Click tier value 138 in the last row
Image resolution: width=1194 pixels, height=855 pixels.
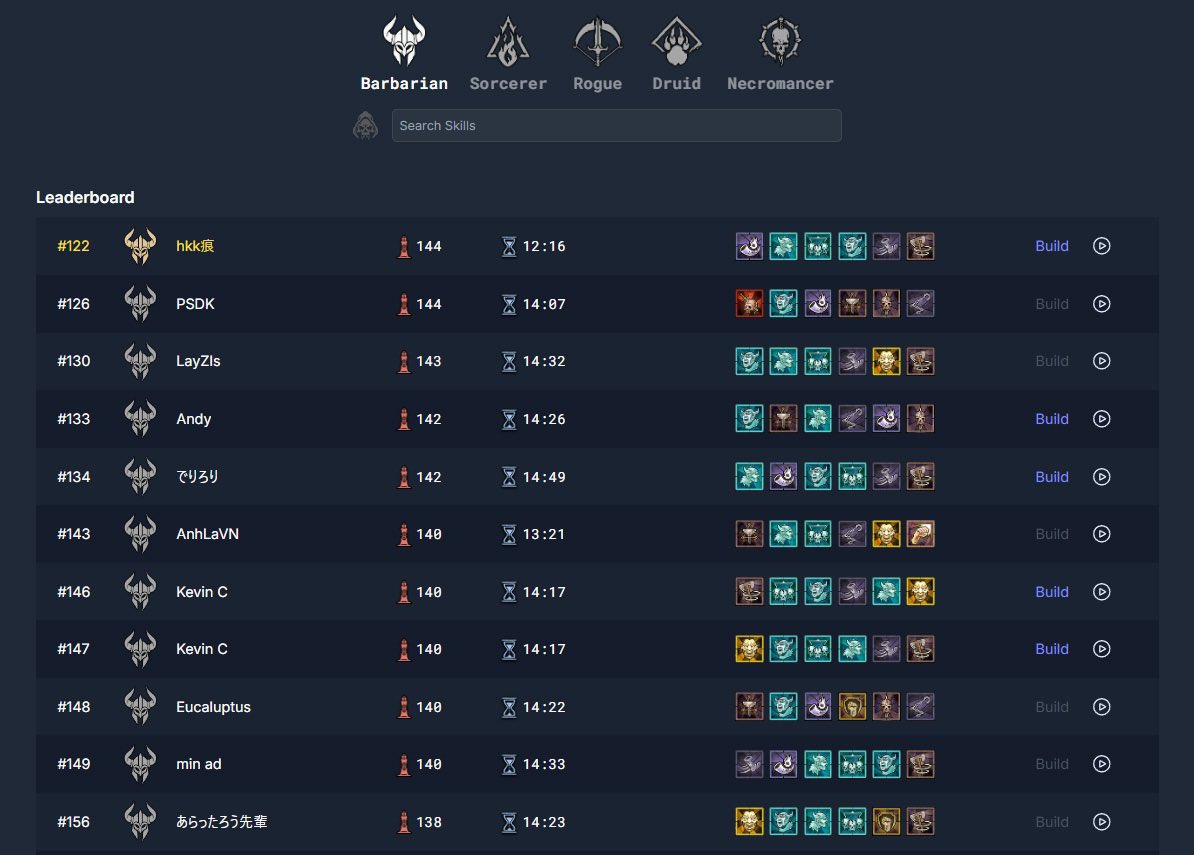click(429, 822)
